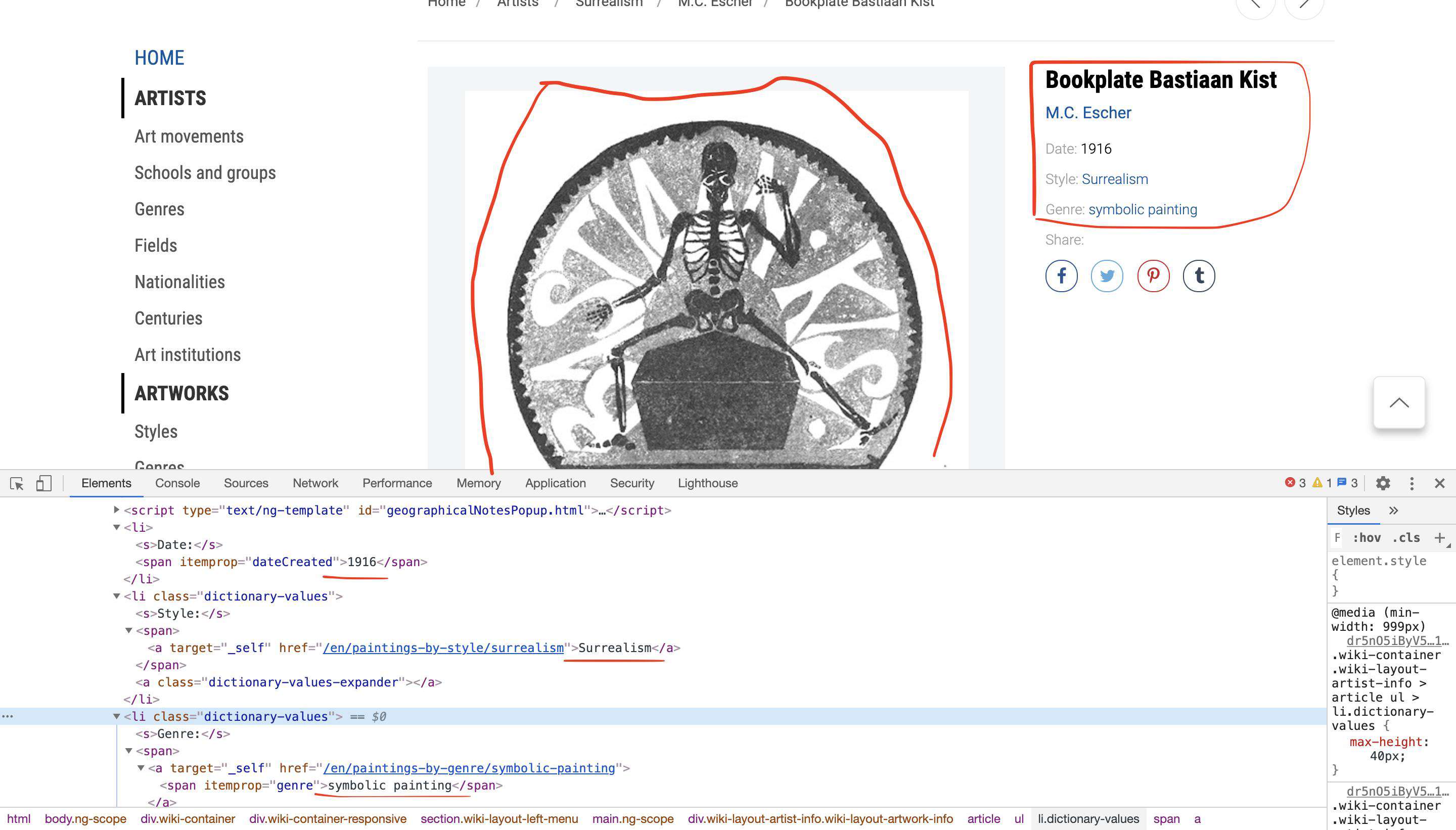Share artwork on Twitter icon
Viewport: 1456px width, 830px height.
tap(1107, 276)
